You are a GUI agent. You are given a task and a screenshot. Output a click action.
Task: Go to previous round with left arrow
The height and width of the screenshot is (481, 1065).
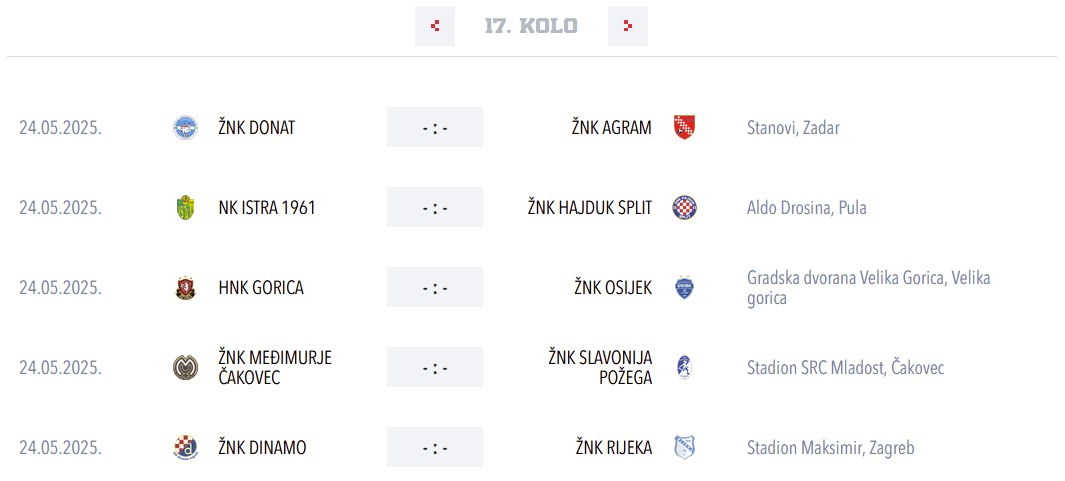click(x=435, y=26)
